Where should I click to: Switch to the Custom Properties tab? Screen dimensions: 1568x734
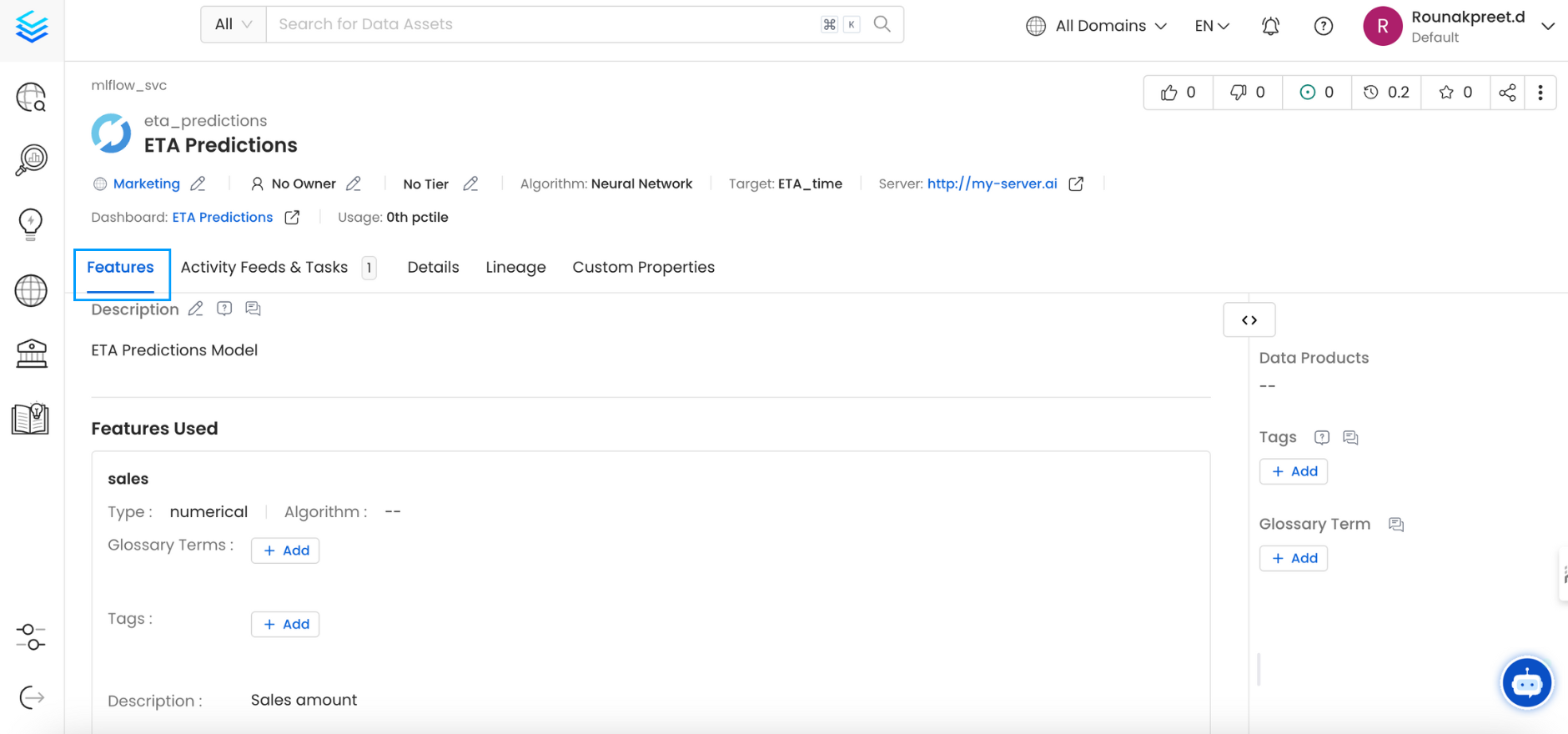pyautogui.click(x=643, y=267)
